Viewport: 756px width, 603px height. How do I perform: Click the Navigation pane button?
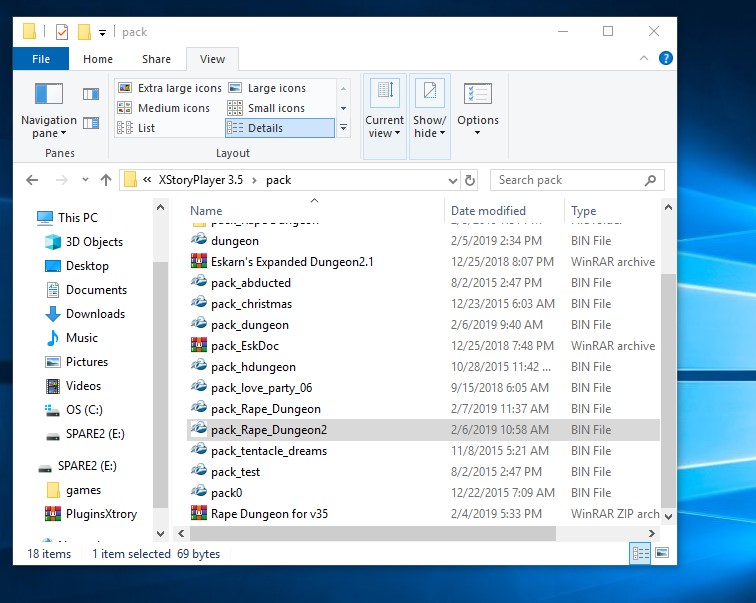click(x=49, y=110)
